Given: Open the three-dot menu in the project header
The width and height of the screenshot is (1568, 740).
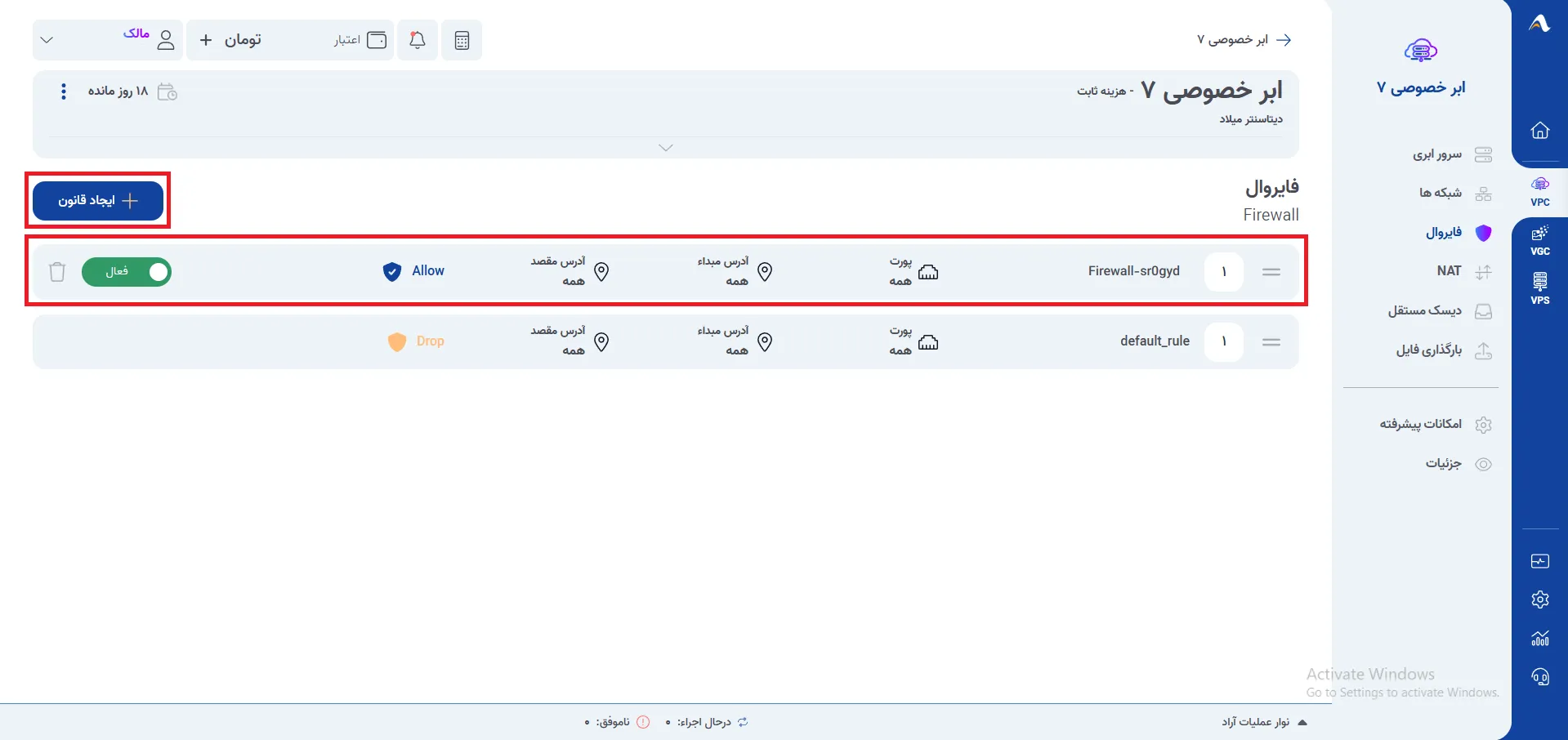Looking at the screenshot, I should [x=64, y=91].
